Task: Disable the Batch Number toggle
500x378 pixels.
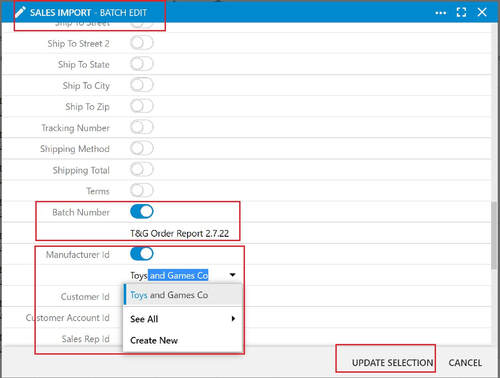Action: (x=142, y=212)
